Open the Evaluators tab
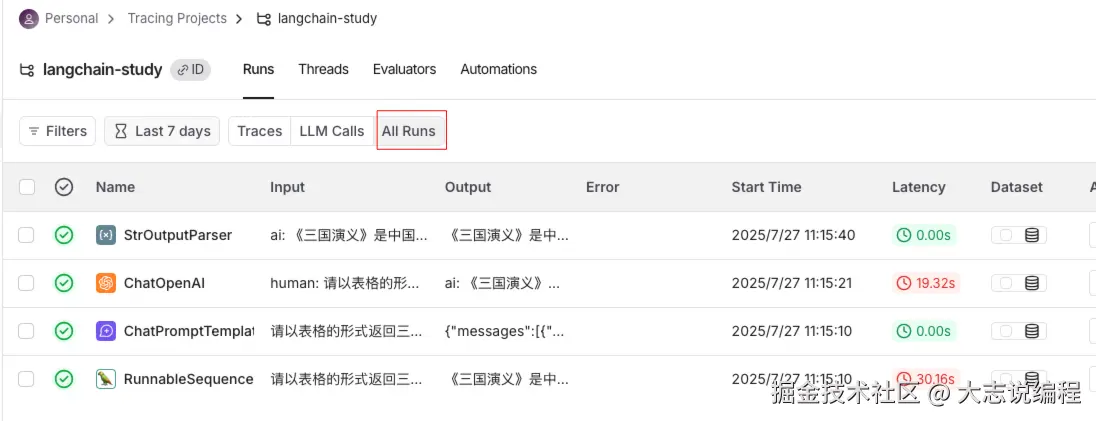Screen dimensions: 1096x421 [x=404, y=69]
